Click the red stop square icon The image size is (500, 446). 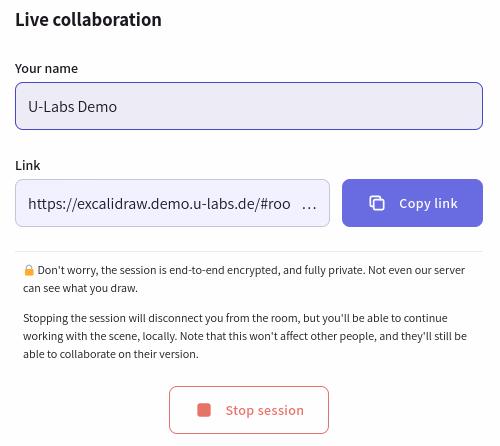click(x=204, y=410)
